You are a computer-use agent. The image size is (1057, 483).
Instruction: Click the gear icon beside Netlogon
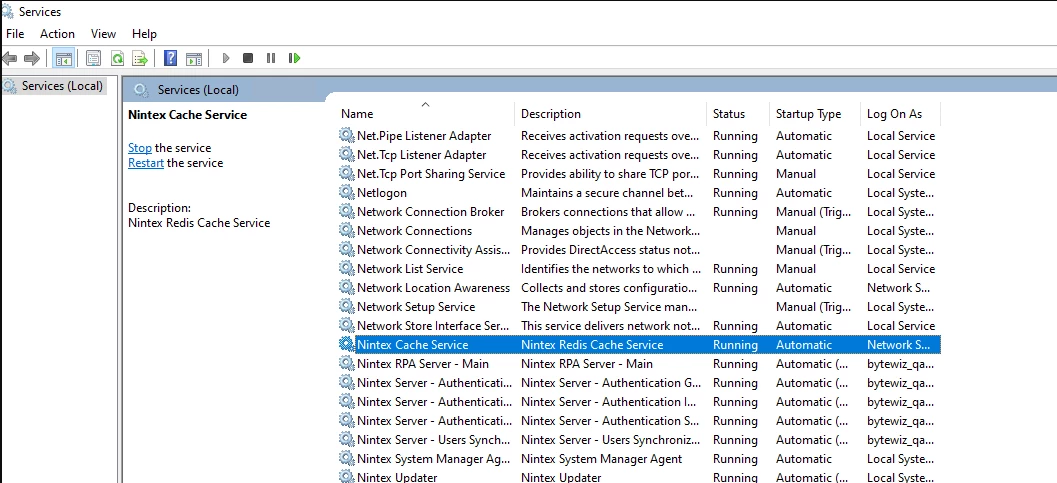tap(346, 193)
